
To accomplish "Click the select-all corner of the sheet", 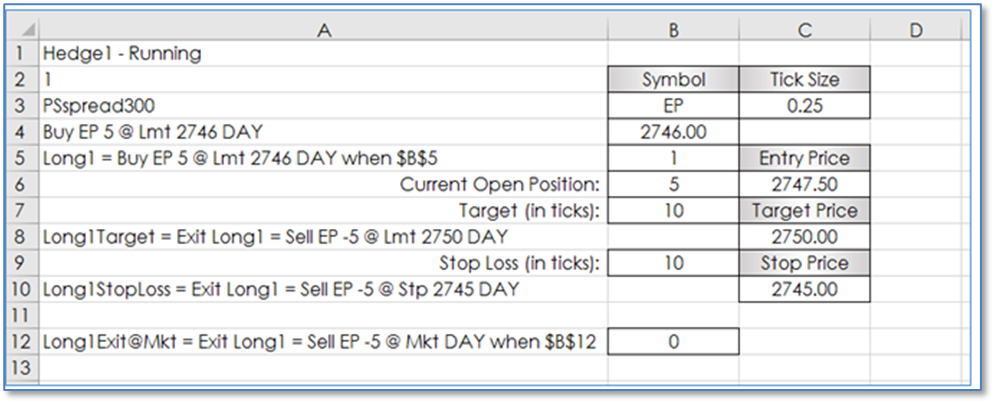I will pyautogui.click(x=21, y=30).
